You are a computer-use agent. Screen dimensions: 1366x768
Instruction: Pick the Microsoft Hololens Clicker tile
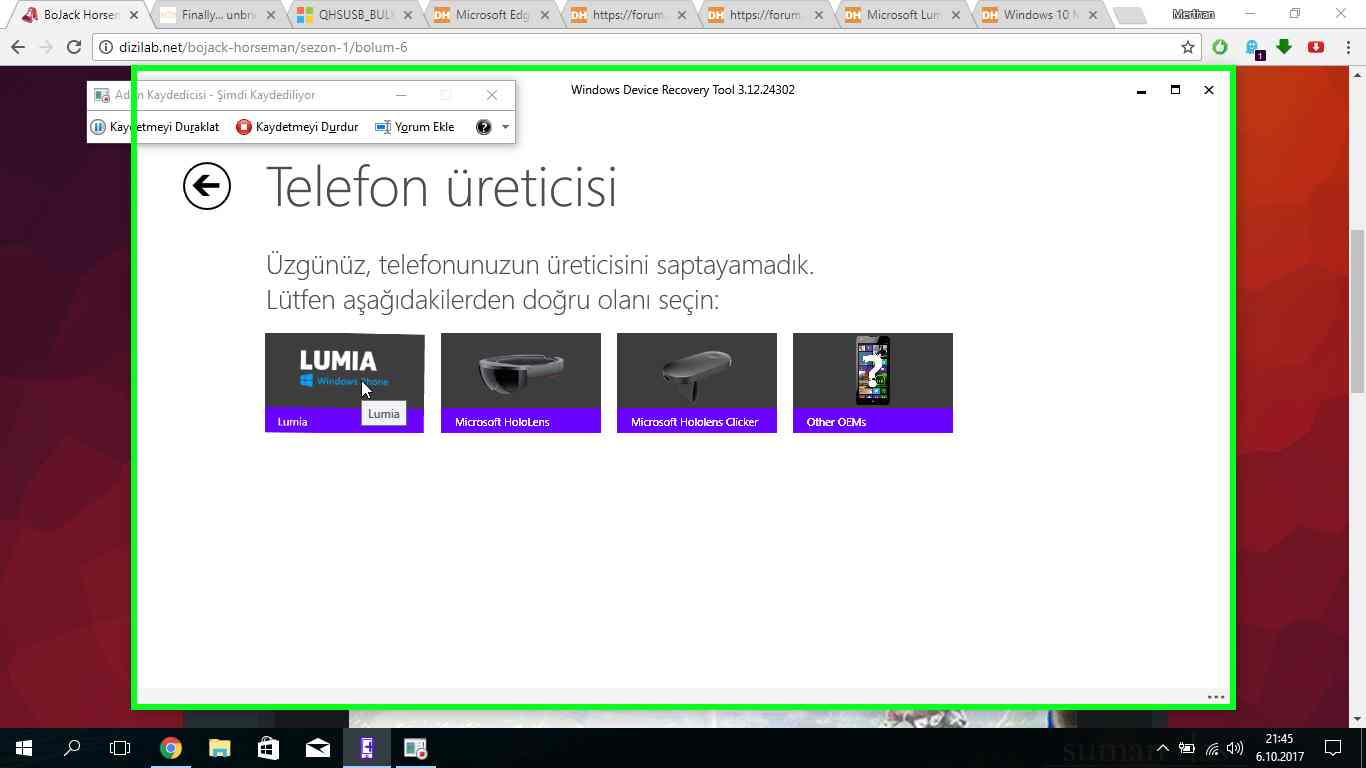pyautogui.click(x=697, y=383)
